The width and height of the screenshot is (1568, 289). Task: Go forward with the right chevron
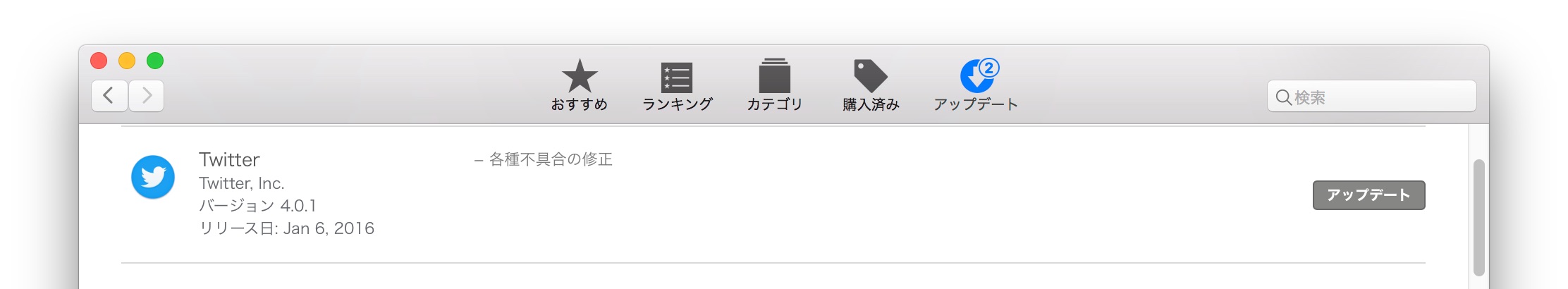(x=146, y=95)
